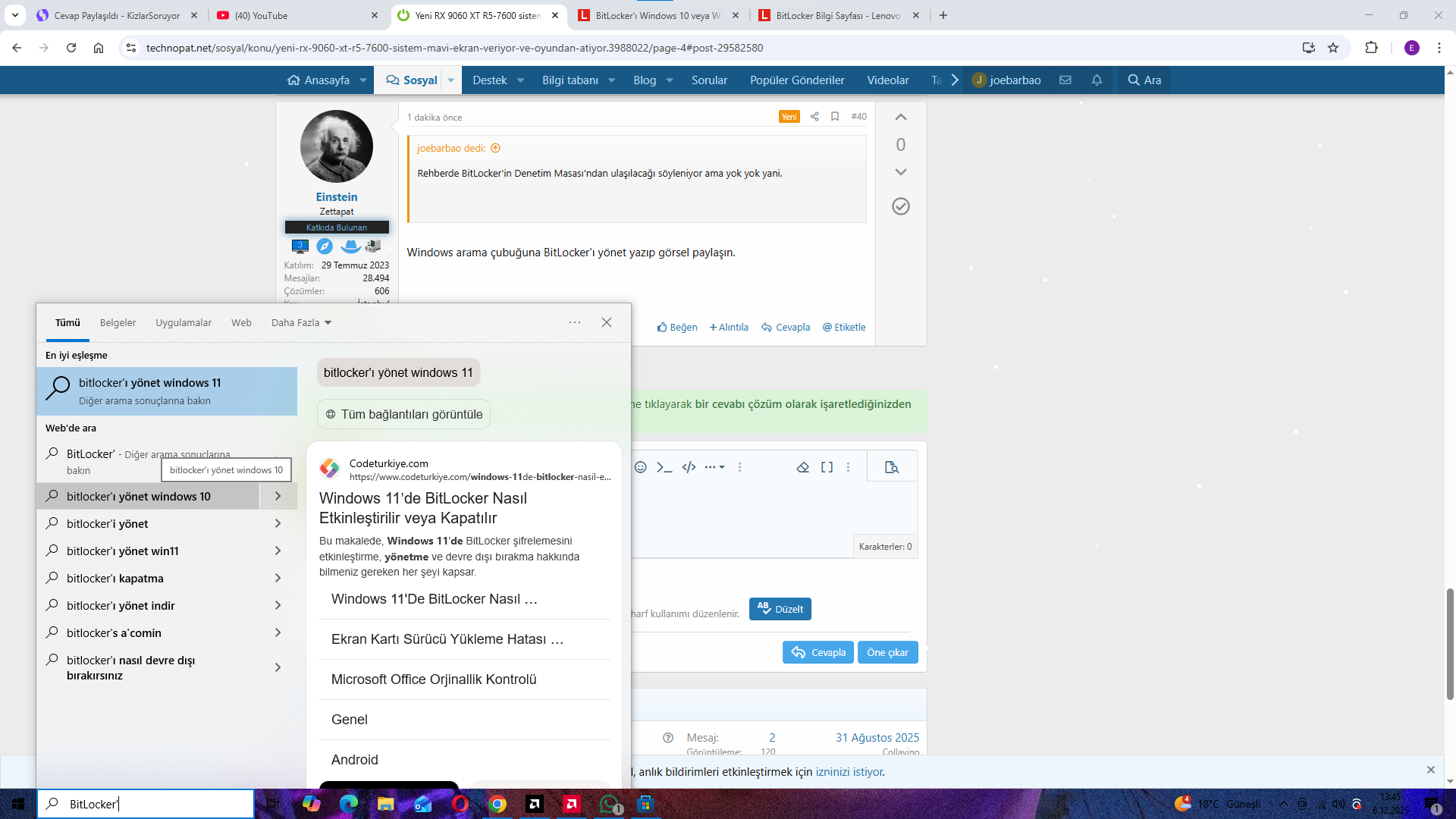The height and width of the screenshot is (819, 1456).
Task: Click Tüm bağlantıları görüntüle button
Action: tap(403, 414)
